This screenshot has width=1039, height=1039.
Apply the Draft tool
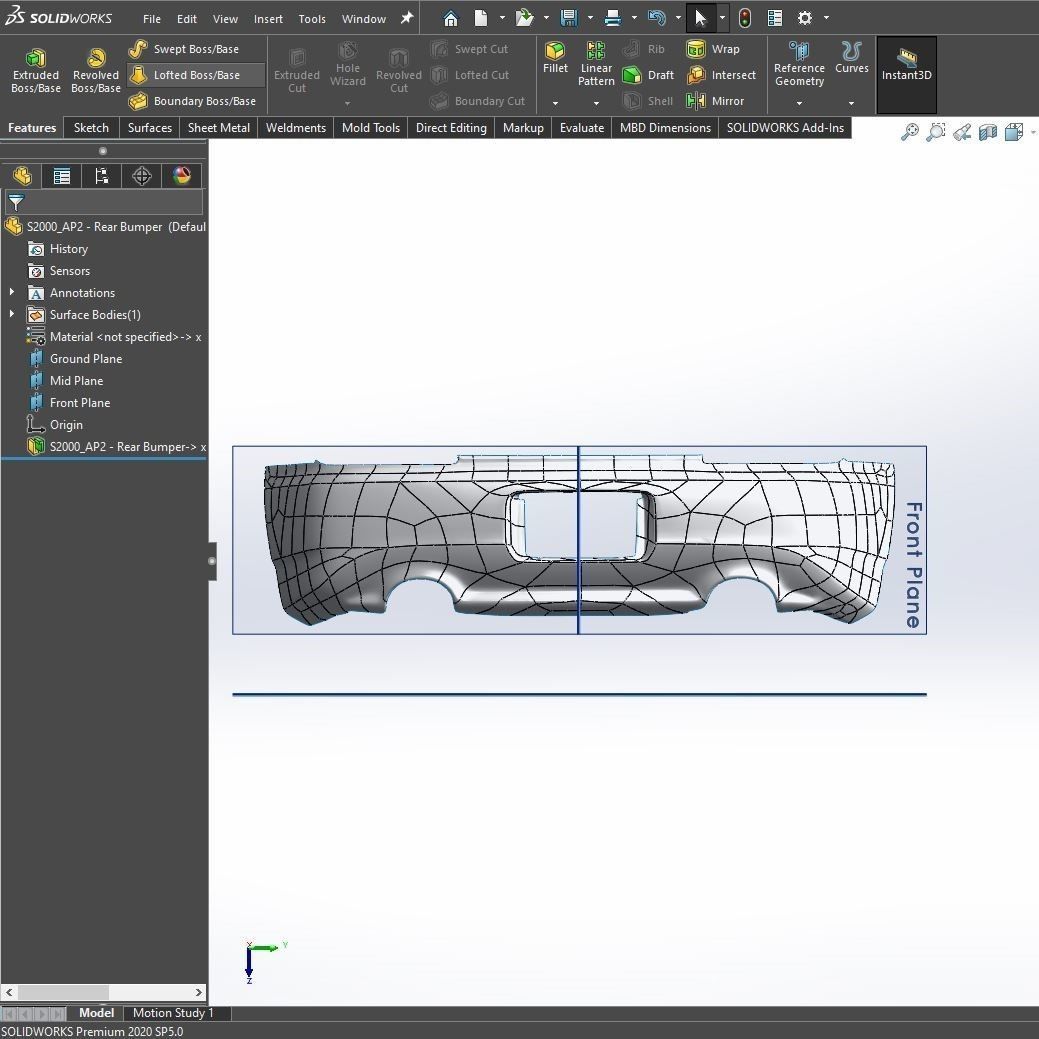pyautogui.click(x=649, y=75)
